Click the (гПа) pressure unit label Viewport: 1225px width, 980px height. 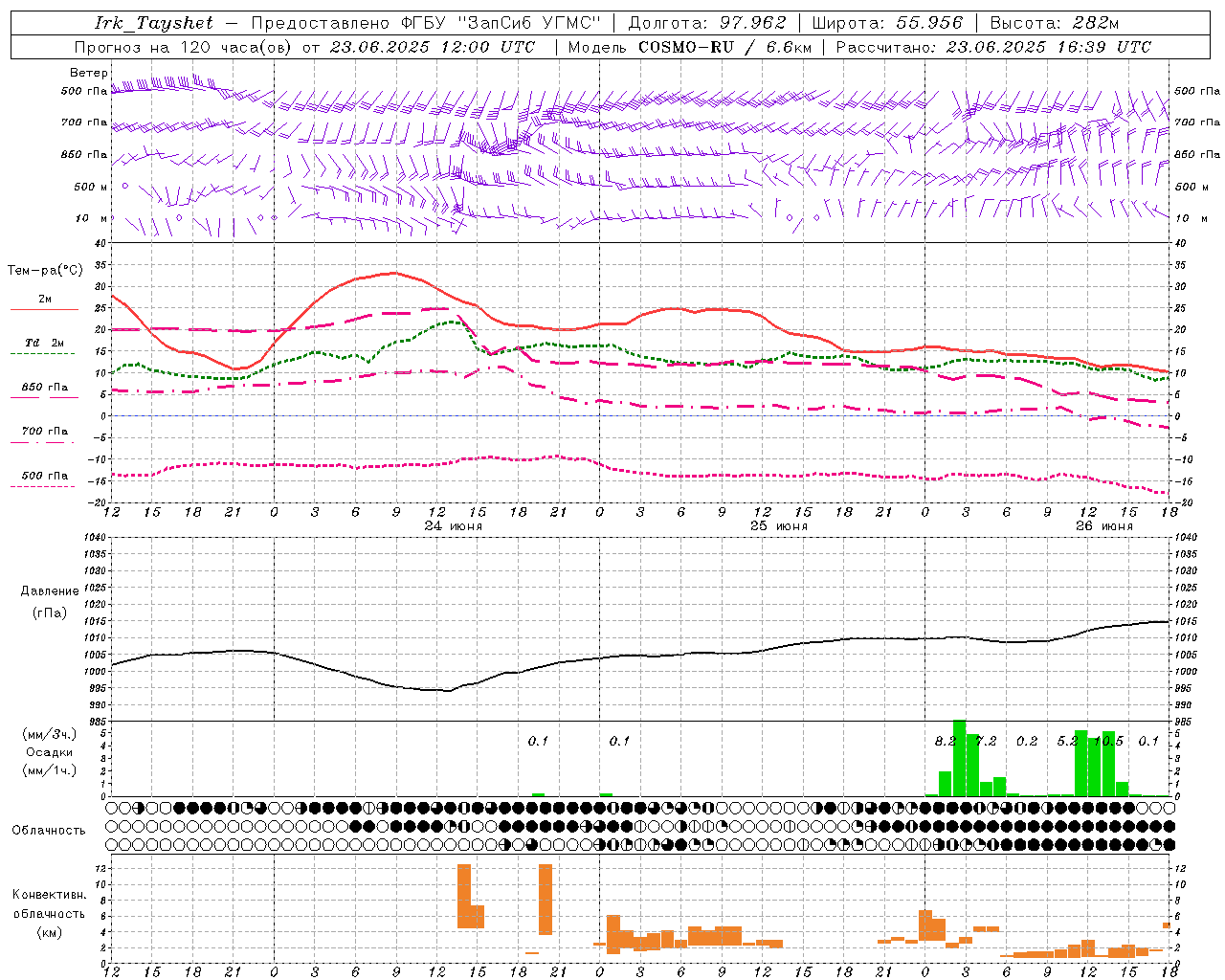click(50, 612)
